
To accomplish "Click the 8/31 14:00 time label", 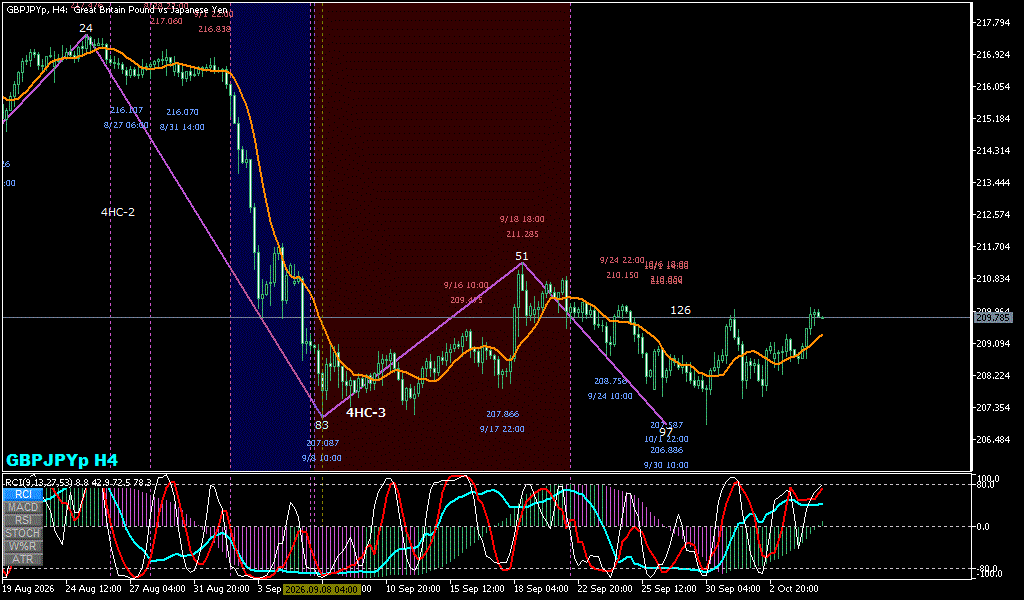I will pos(182,127).
